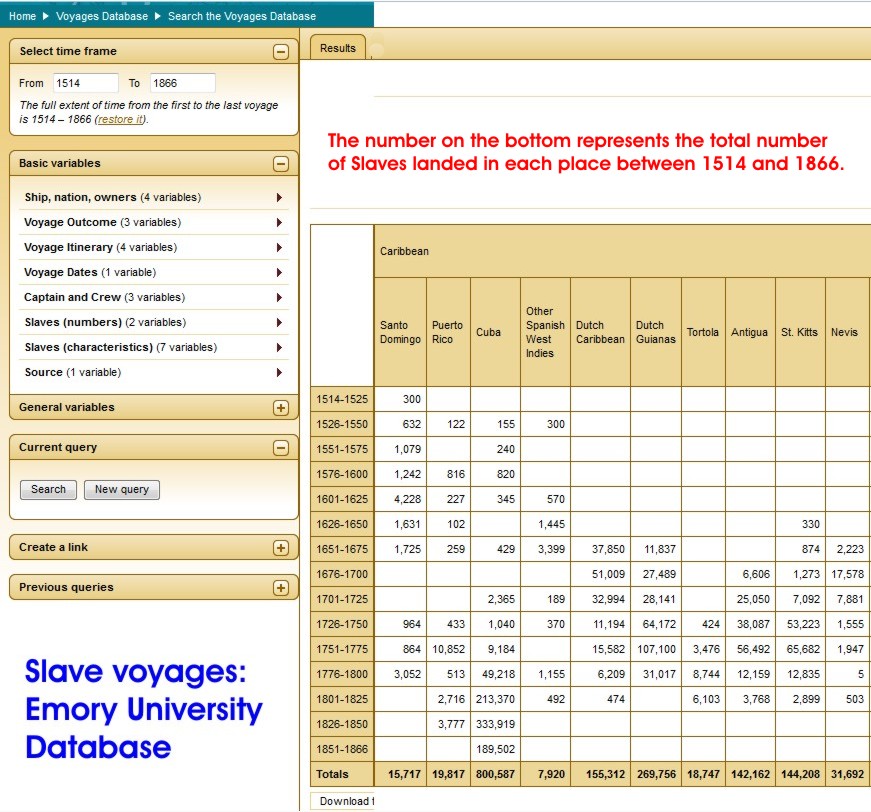
Task: Collapse the Current query panel
Action: (281, 448)
